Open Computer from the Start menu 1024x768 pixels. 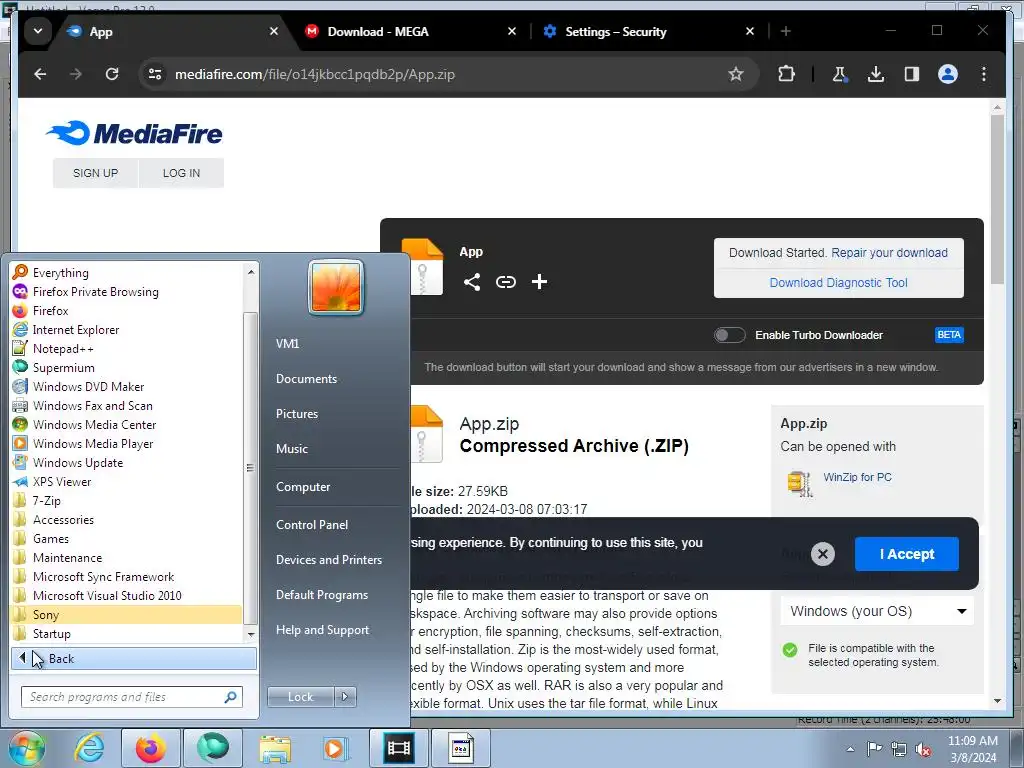click(x=303, y=487)
